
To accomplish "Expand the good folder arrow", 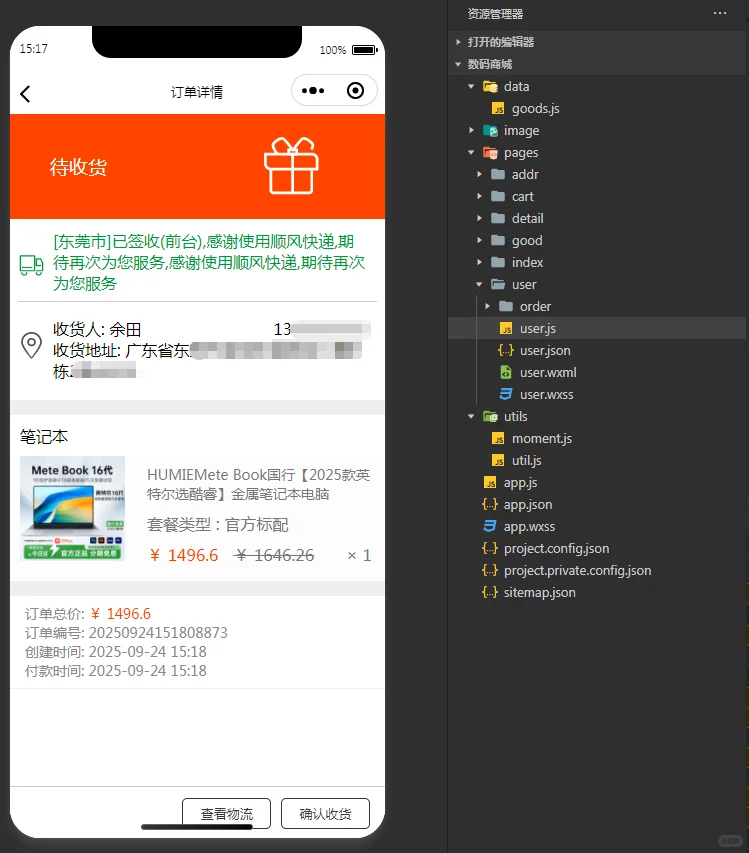I will point(479,240).
